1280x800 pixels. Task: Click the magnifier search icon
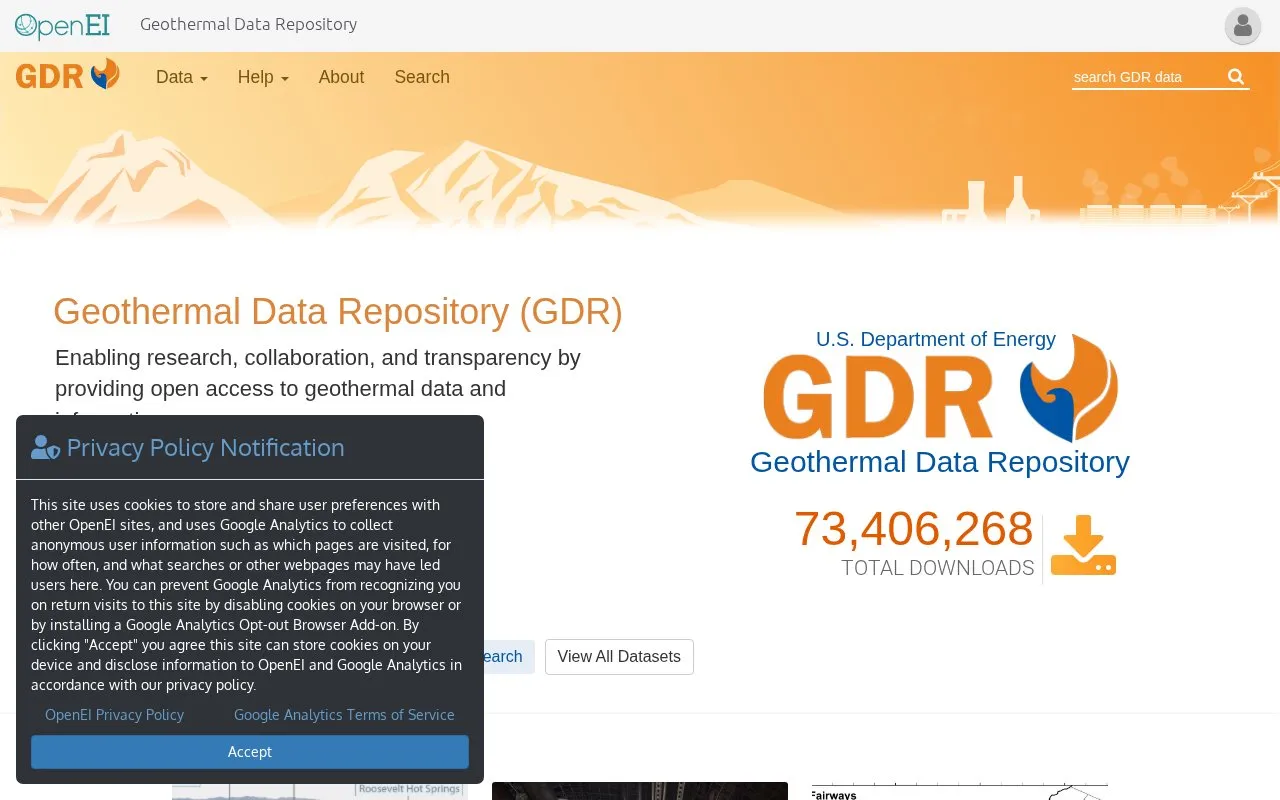pyautogui.click(x=1236, y=77)
